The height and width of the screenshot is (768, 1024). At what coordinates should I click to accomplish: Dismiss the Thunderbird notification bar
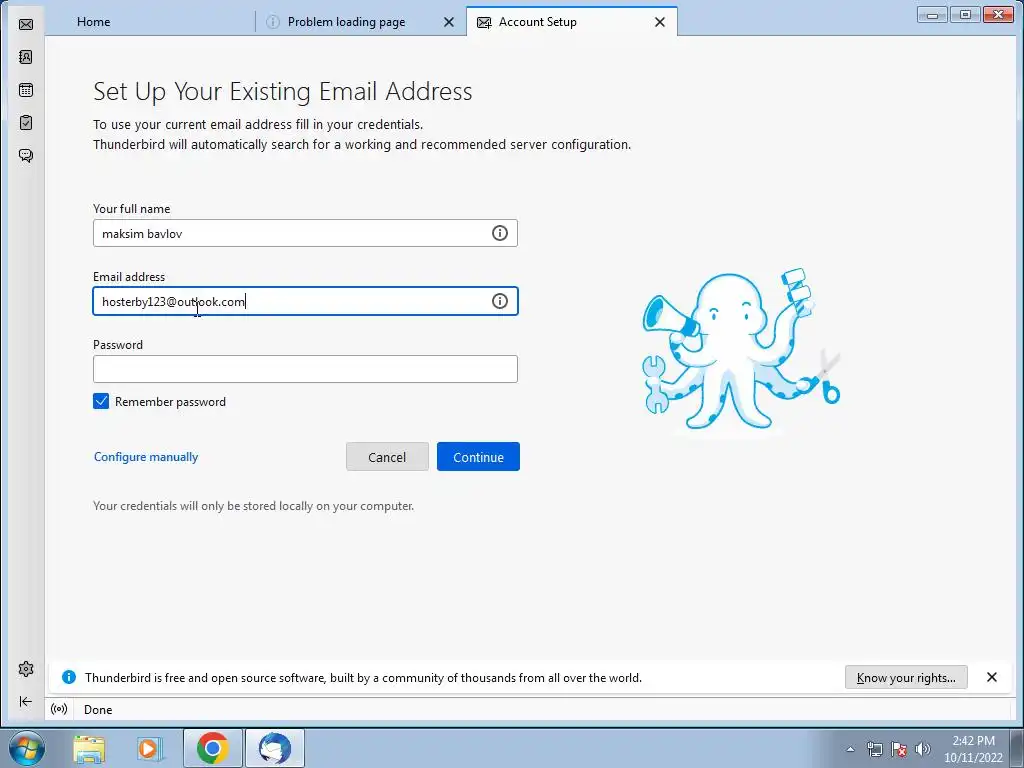tap(991, 677)
